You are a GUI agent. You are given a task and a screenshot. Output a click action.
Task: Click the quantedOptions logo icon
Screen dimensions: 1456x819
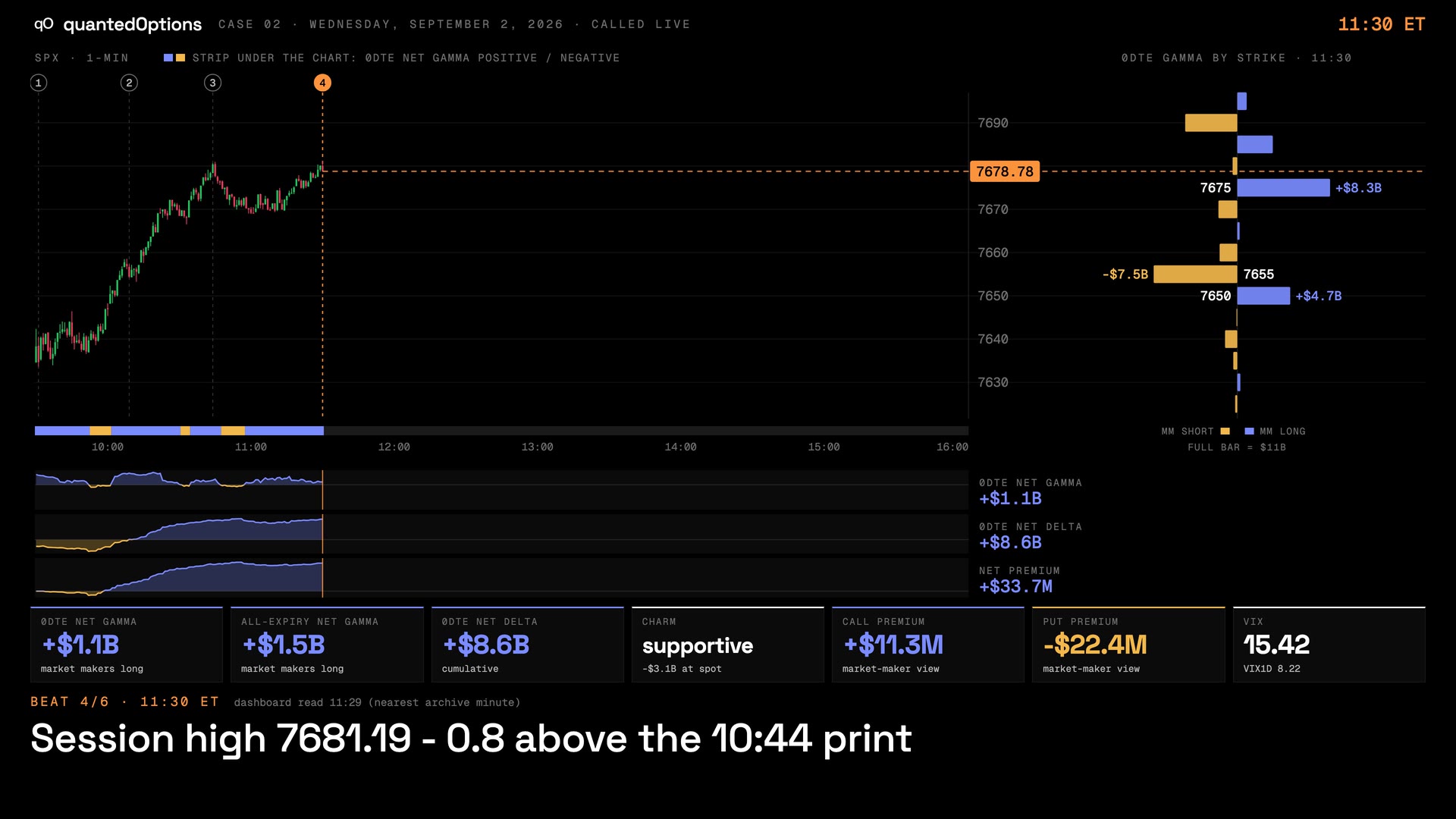(43, 24)
